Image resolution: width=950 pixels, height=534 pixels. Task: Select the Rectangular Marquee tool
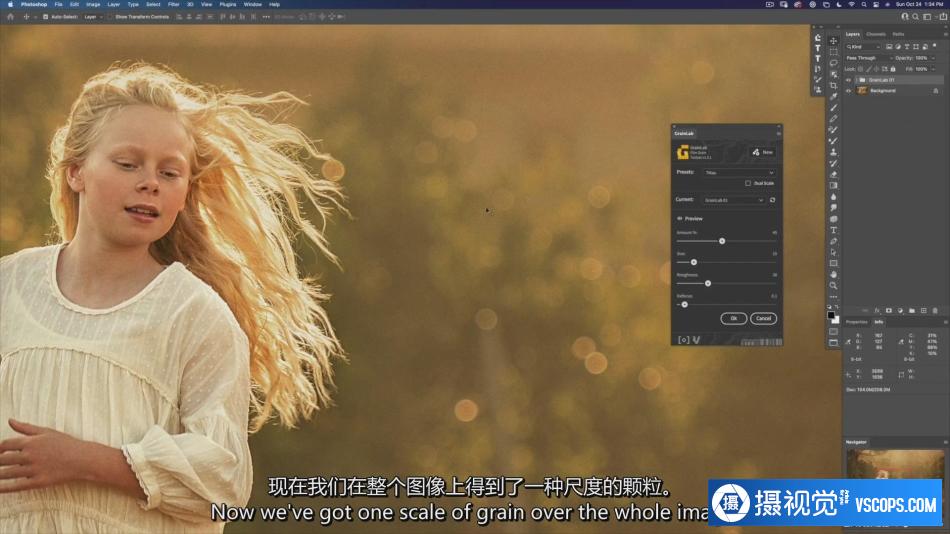[x=834, y=52]
